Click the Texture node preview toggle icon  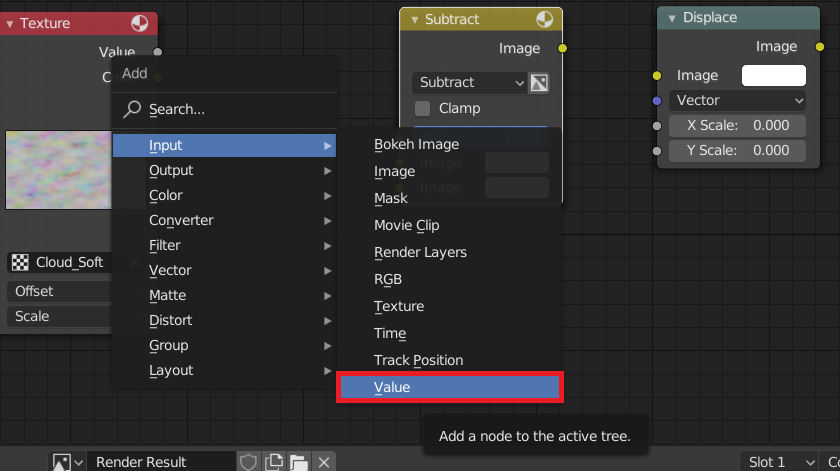[x=139, y=23]
